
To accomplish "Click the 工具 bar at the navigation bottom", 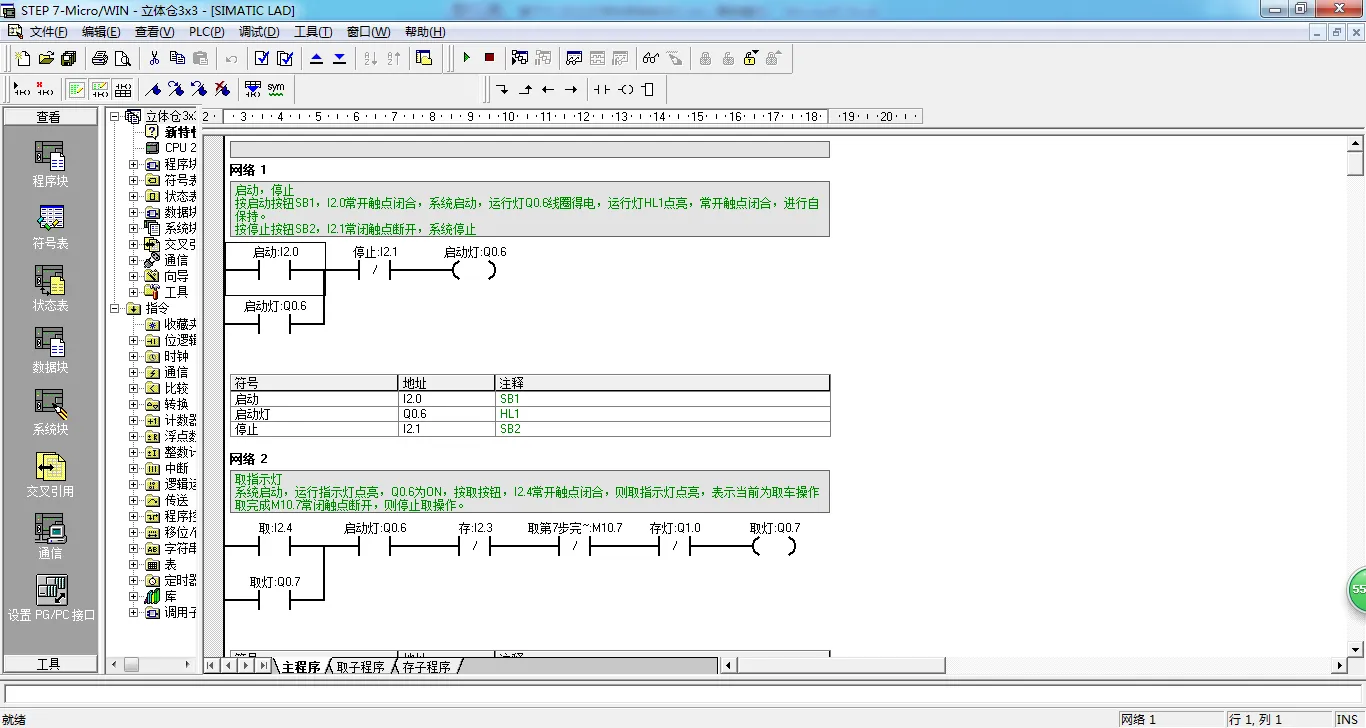I will click(x=50, y=664).
